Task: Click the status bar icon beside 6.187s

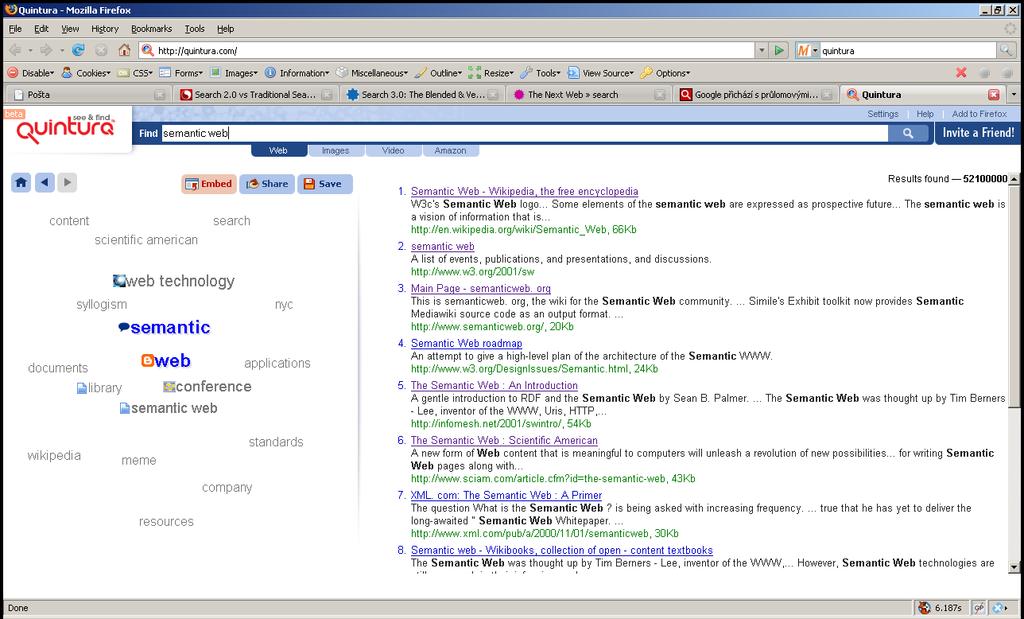Action: [924, 608]
